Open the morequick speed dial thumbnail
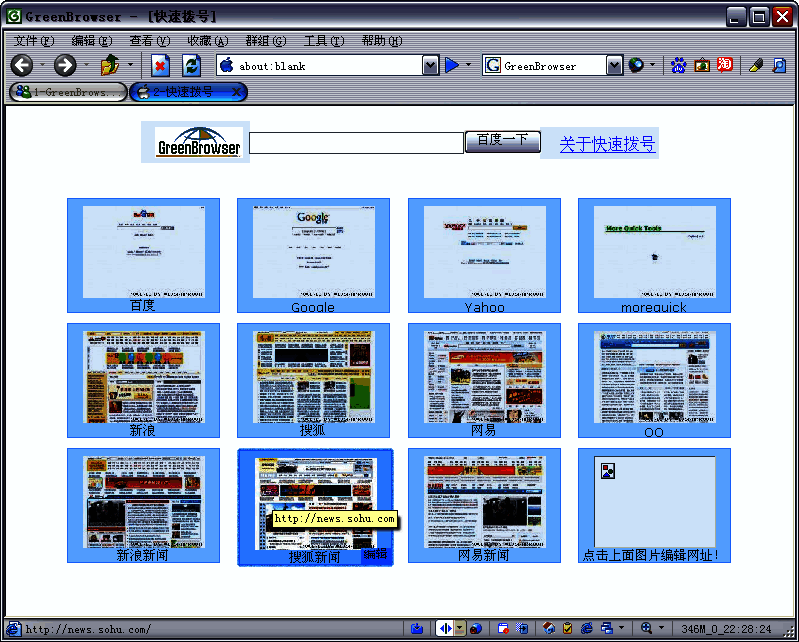 tap(654, 252)
